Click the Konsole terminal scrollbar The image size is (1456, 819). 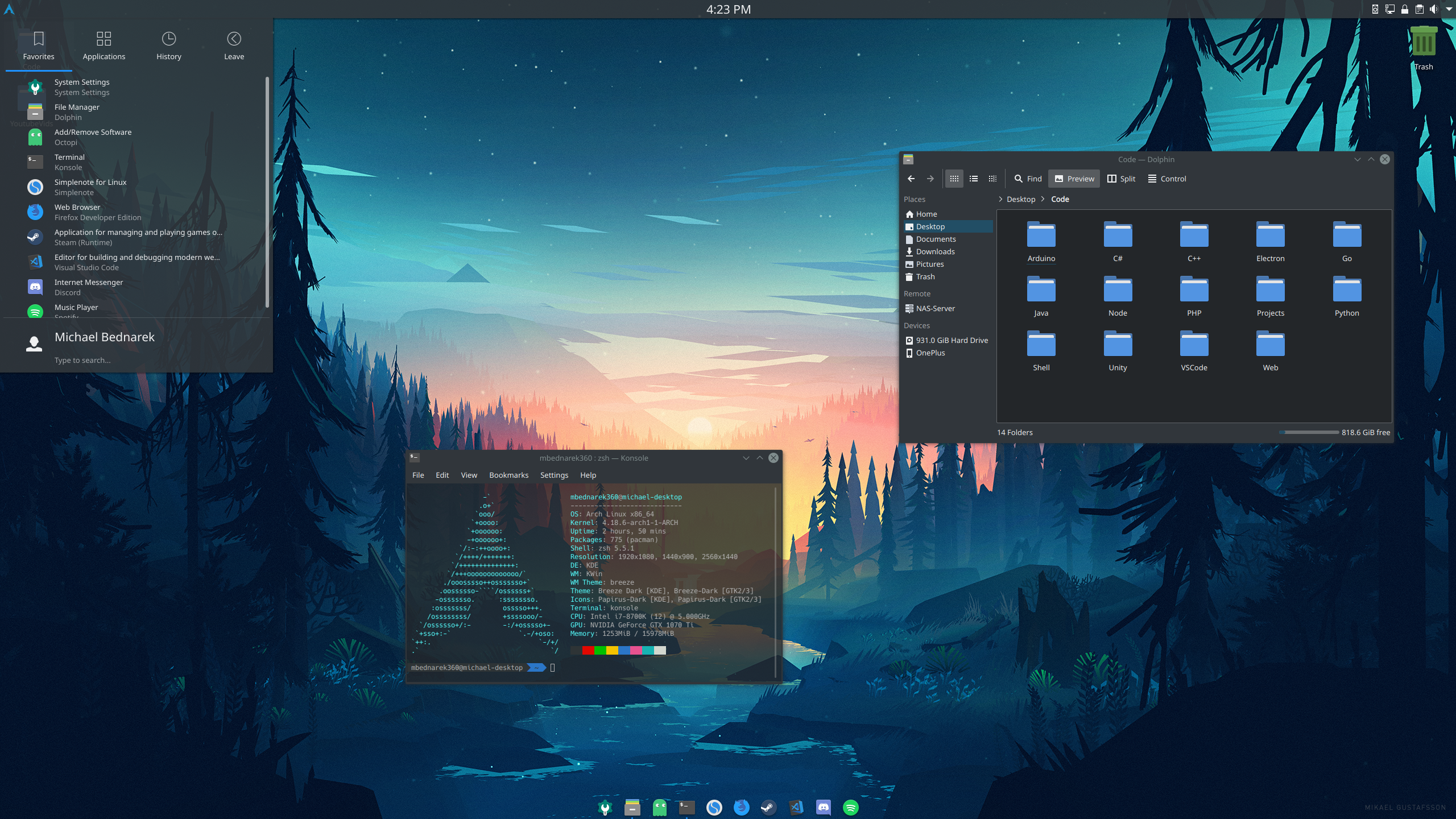pos(776,582)
